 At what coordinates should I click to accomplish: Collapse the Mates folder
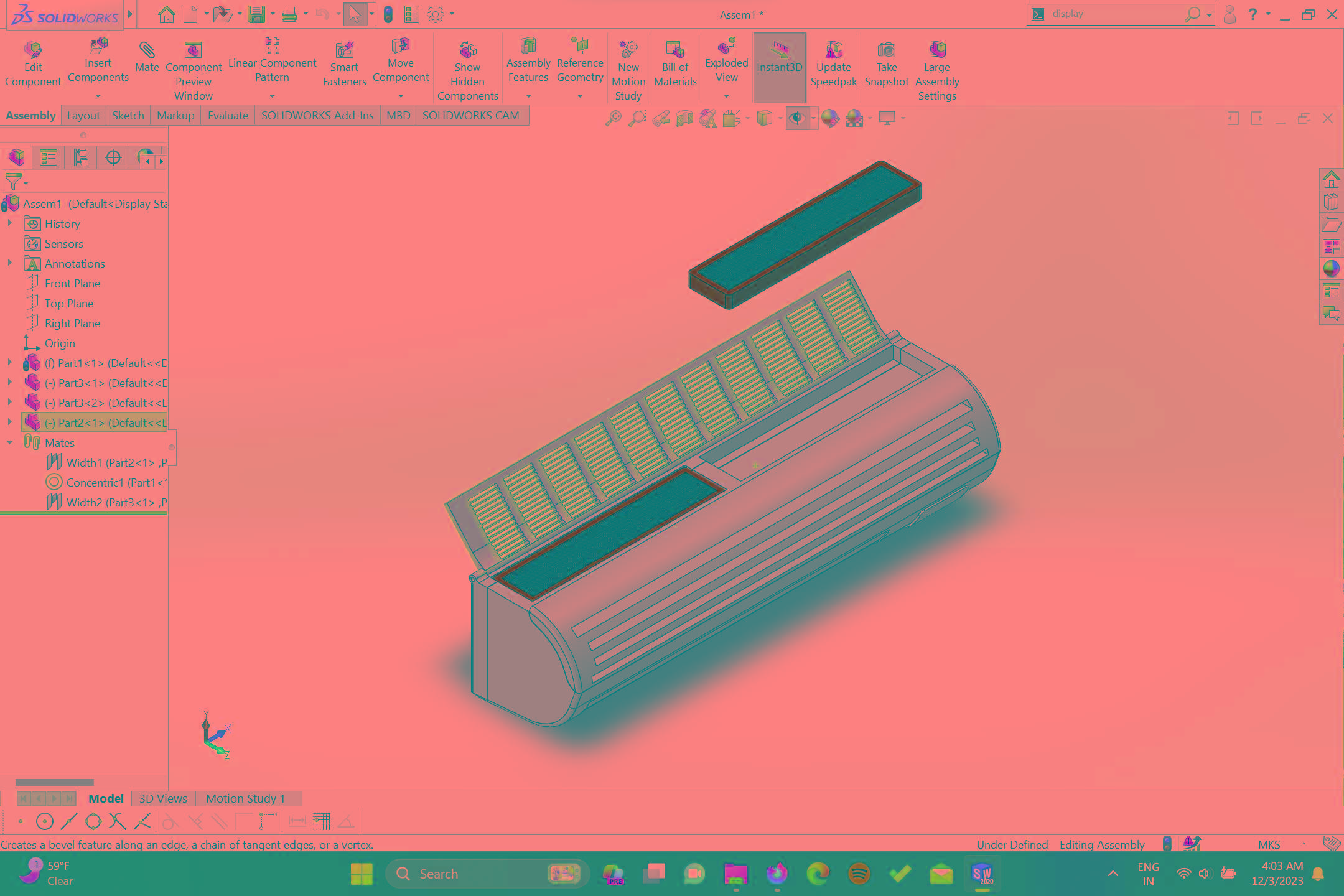point(10,442)
